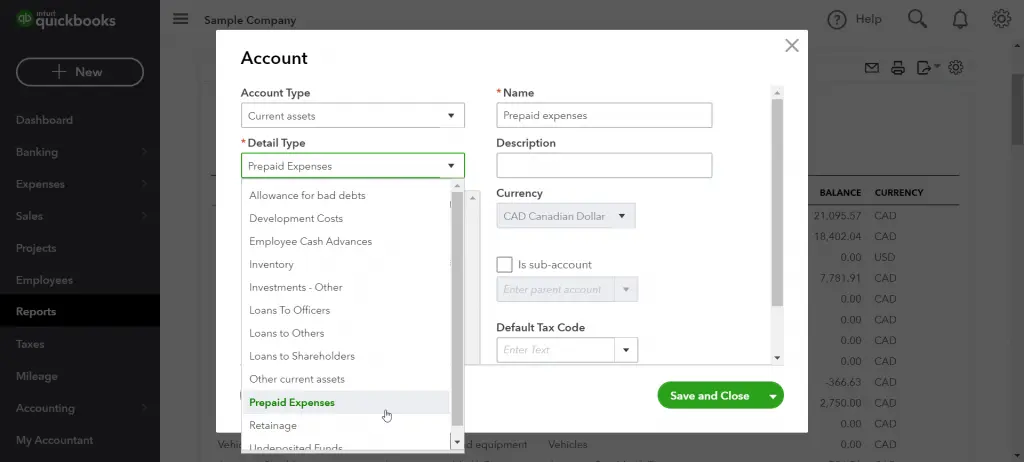Open Banking in the sidebar
Screen dimensions: 1024x462
pyautogui.click(x=37, y=152)
